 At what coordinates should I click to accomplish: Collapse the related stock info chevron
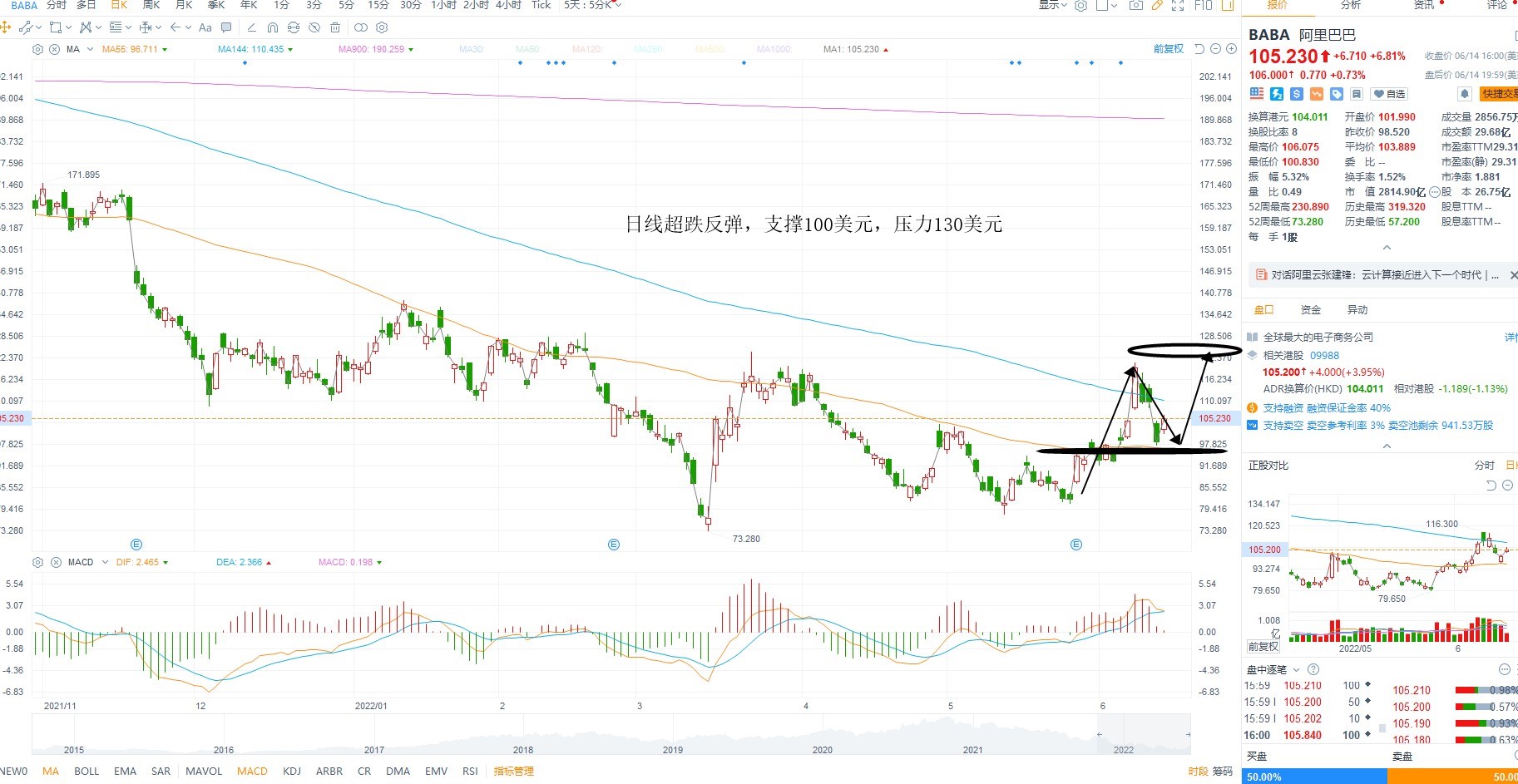click(1387, 446)
